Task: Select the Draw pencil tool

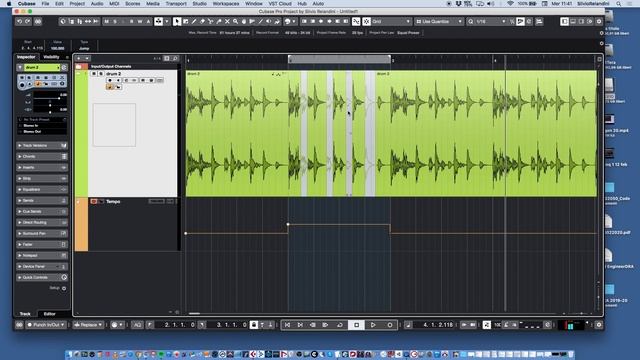Action: click(x=194, y=21)
